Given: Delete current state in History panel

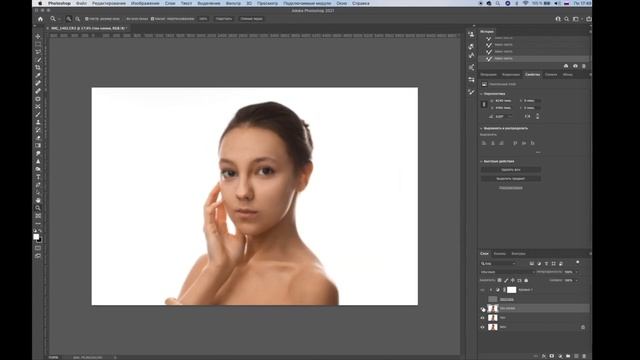Looking at the screenshot, I should (584, 66).
